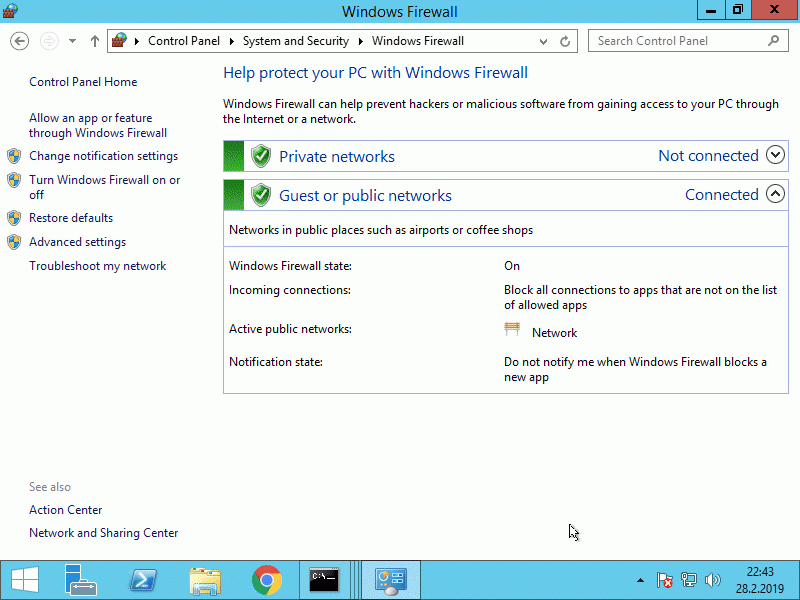Click the search magnifier icon
This screenshot has width=800, height=600.
773,41
